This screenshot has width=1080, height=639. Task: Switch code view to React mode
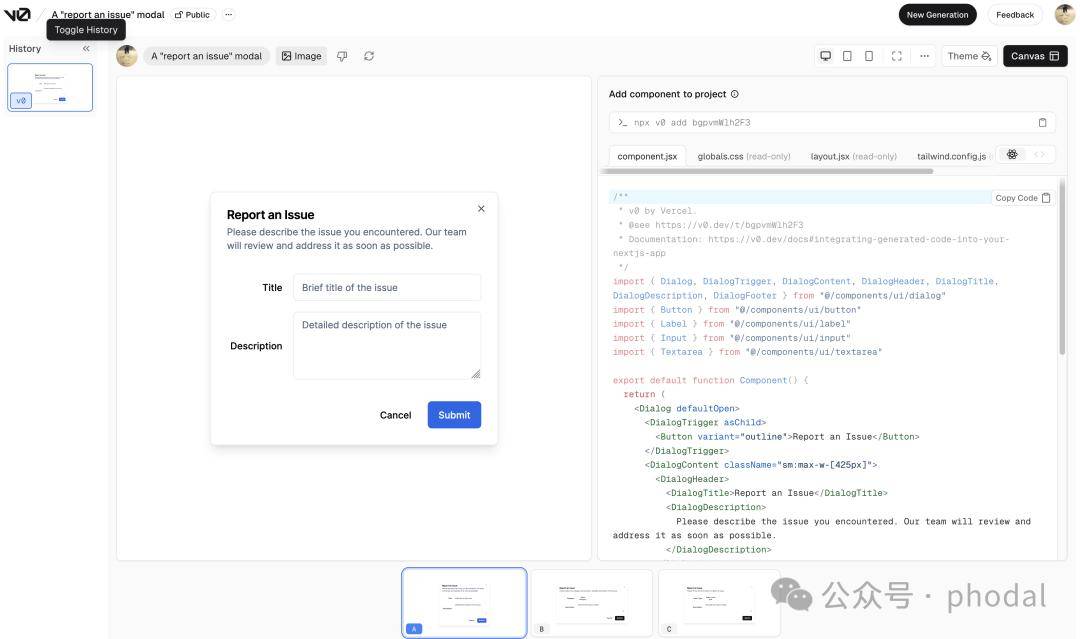1013,154
